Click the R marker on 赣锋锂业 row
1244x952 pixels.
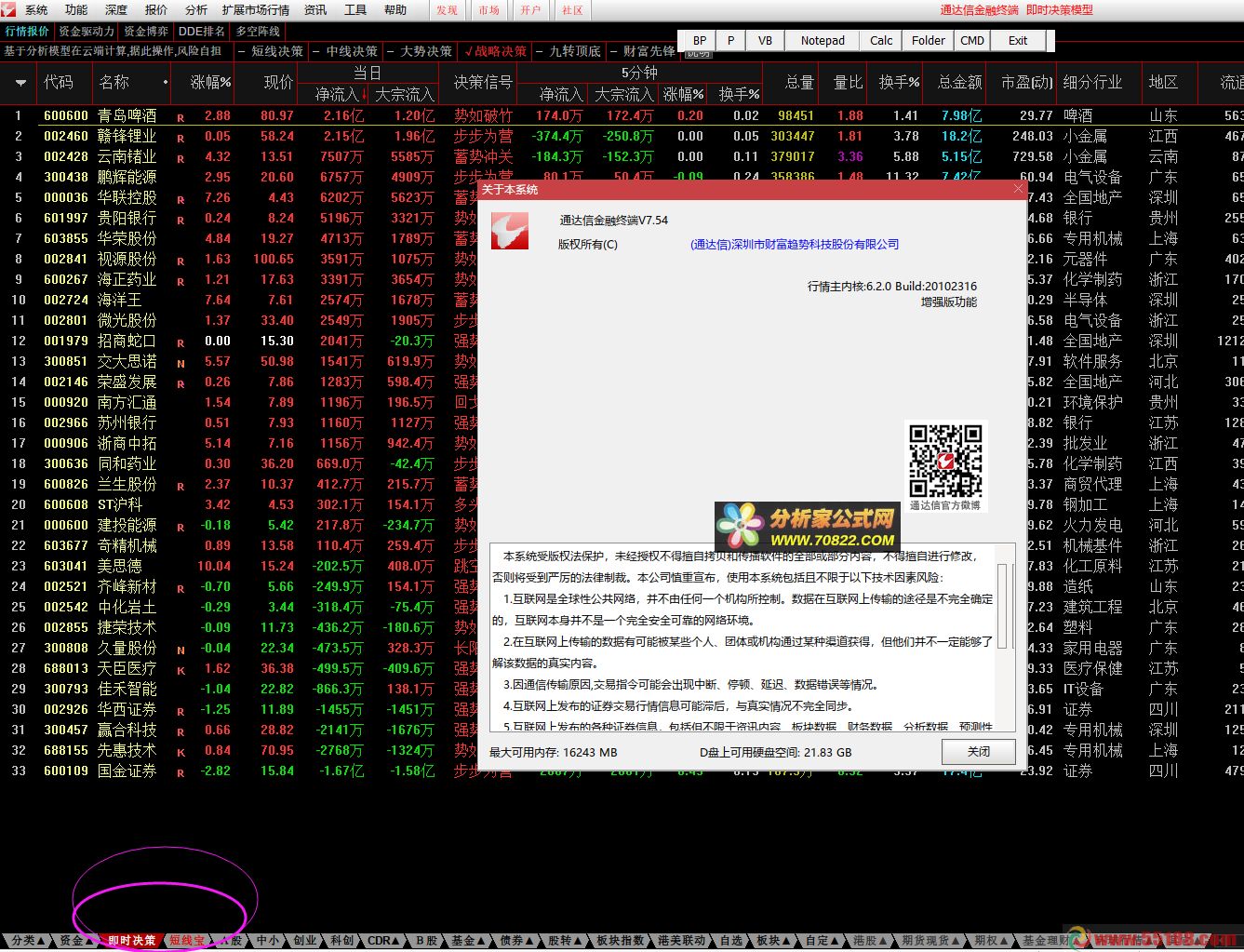click(181, 139)
